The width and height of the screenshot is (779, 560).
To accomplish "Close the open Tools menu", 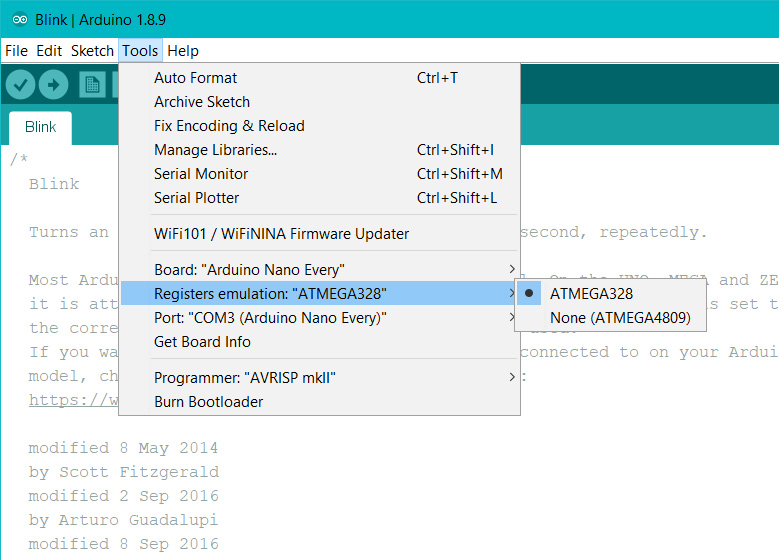I will click(140, 51).
